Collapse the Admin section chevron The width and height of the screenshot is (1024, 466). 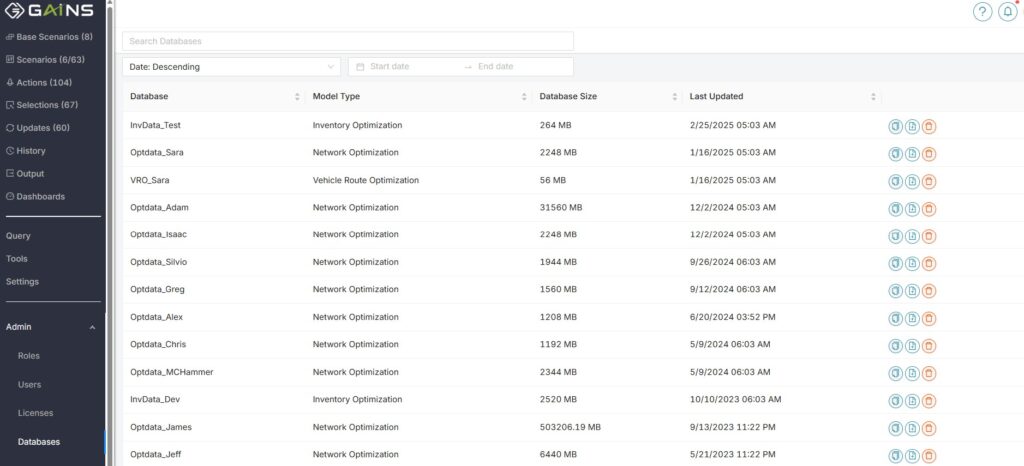pyautogui.click(x=92, y=327)
